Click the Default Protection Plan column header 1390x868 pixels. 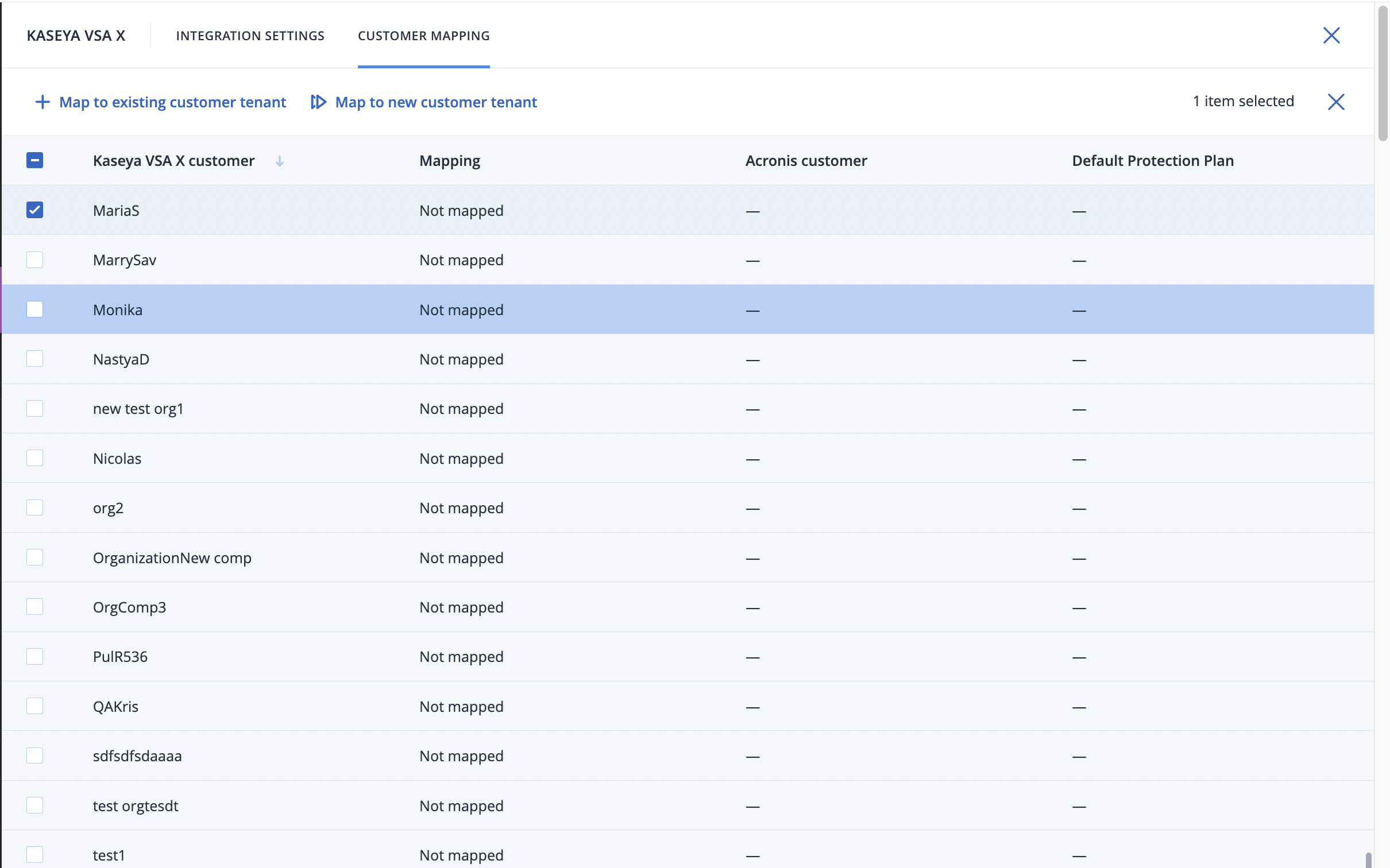pos(1153,161)
